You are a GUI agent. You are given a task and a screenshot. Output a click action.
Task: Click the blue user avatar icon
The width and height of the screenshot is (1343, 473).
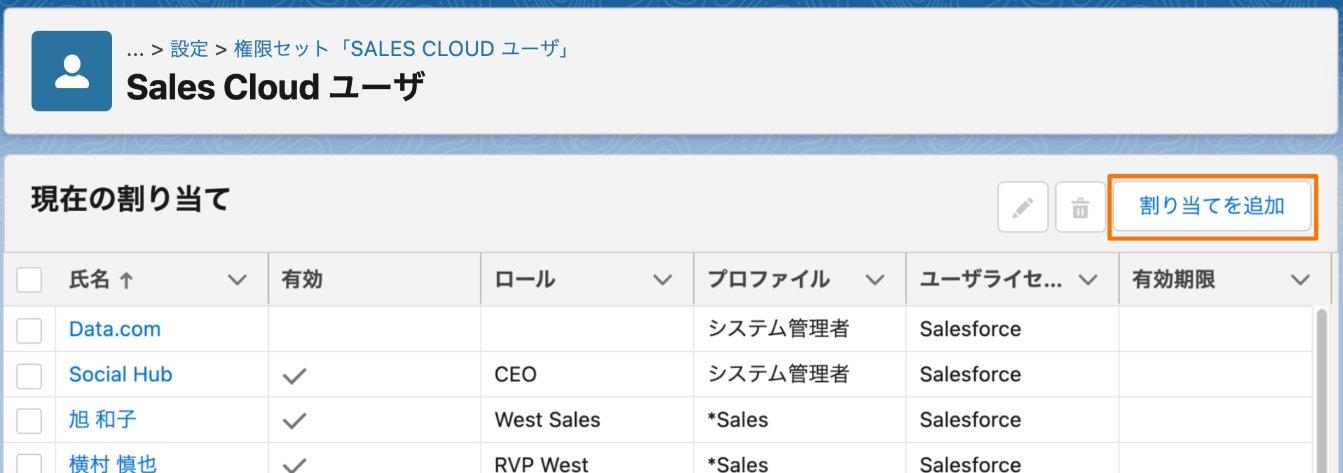(72, 71)
